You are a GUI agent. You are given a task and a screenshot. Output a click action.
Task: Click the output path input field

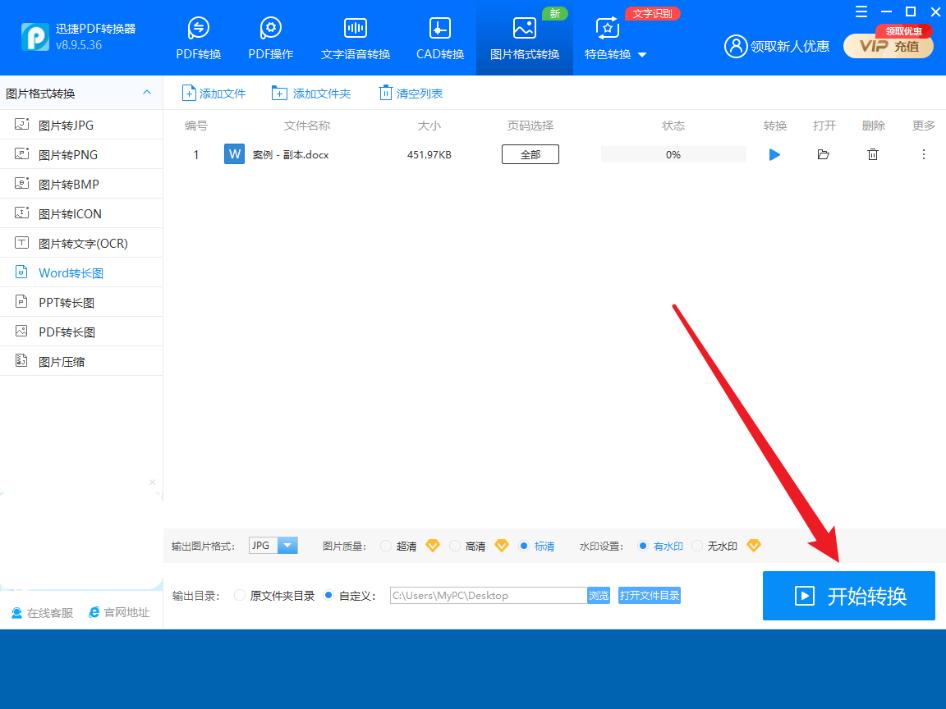pyautogui.click(x=487, y=596)
